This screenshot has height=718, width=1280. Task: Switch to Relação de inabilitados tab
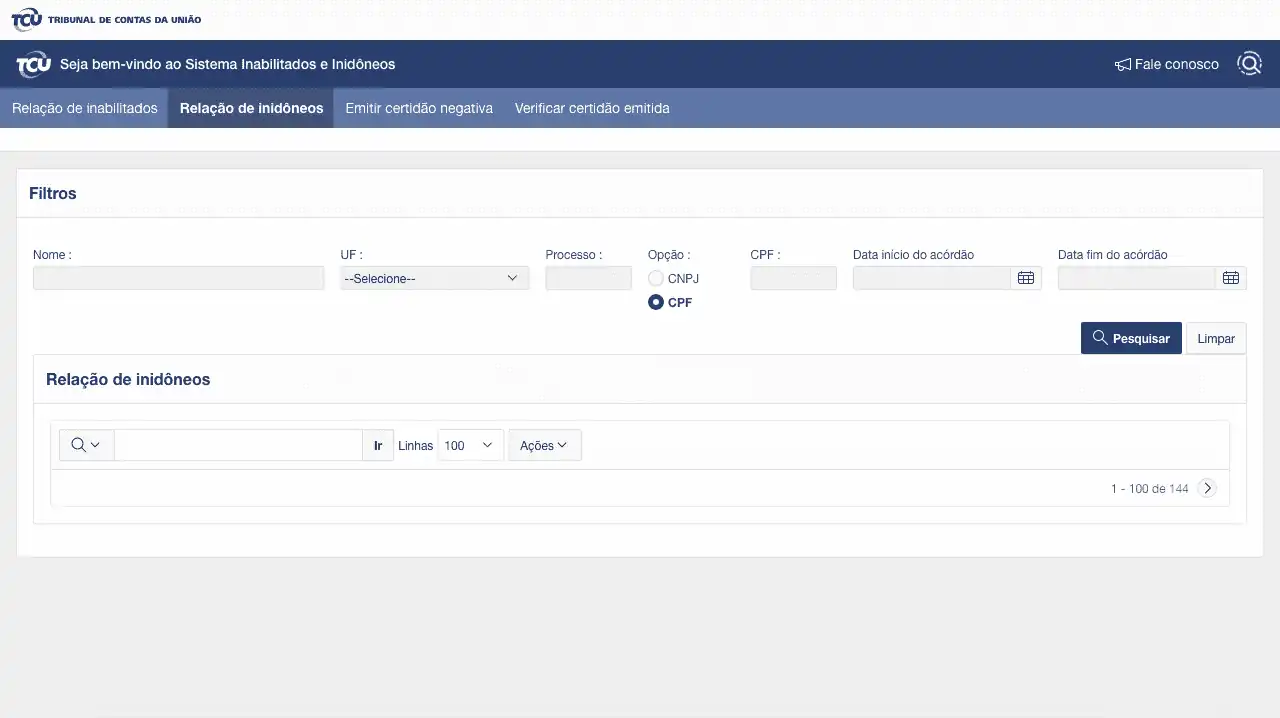84,108
